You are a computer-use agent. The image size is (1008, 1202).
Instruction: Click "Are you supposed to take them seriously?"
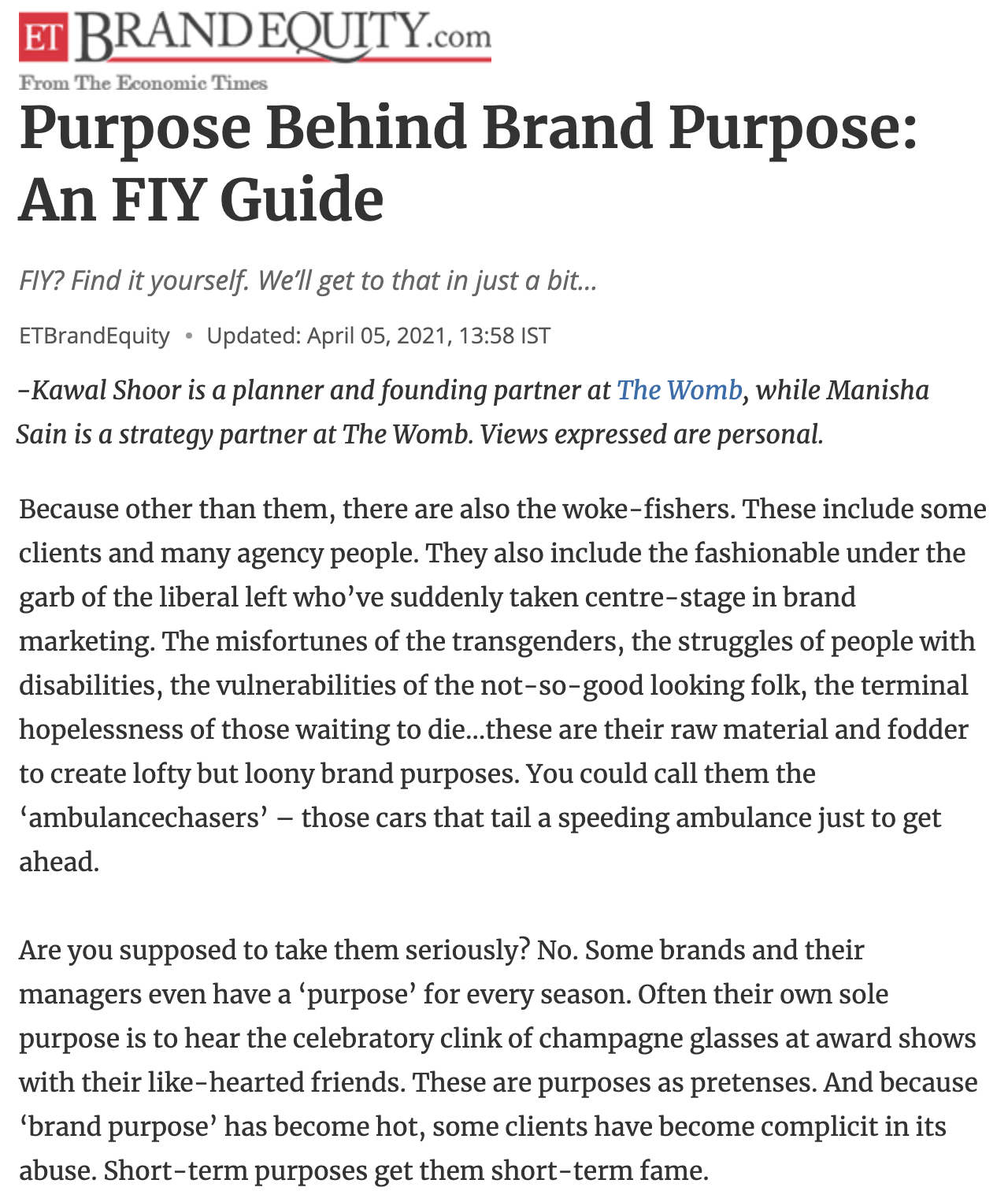(274, 950)
